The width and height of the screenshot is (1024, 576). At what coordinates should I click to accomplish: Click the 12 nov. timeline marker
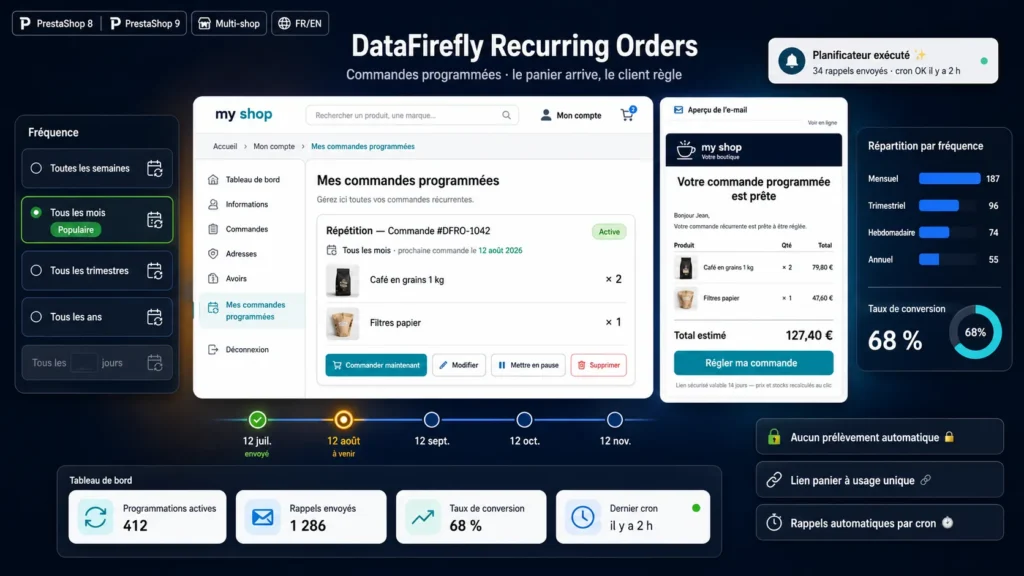tap(615, 420)
